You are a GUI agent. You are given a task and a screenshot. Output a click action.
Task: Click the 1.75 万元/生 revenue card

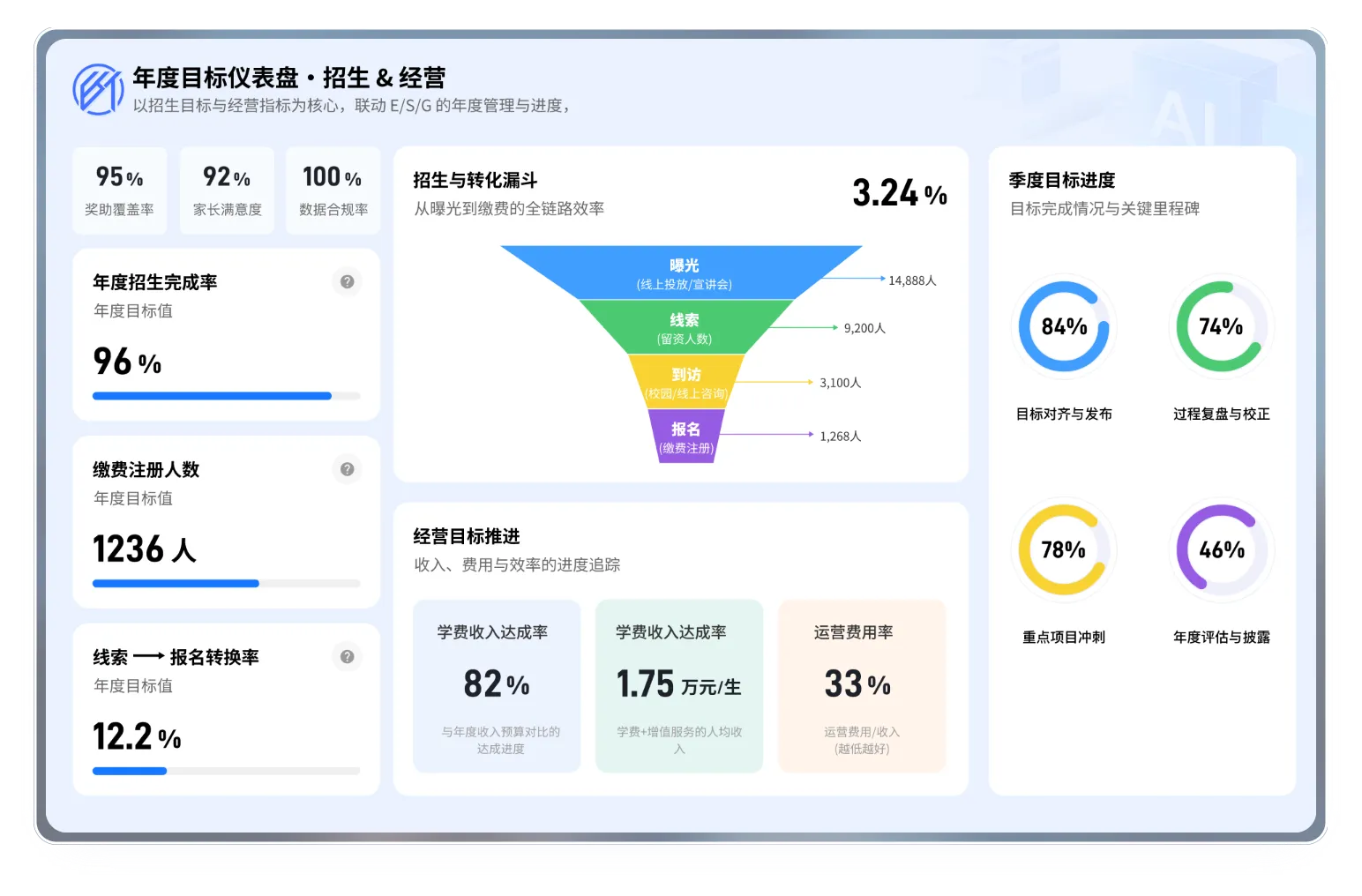[x=678, y=686]
